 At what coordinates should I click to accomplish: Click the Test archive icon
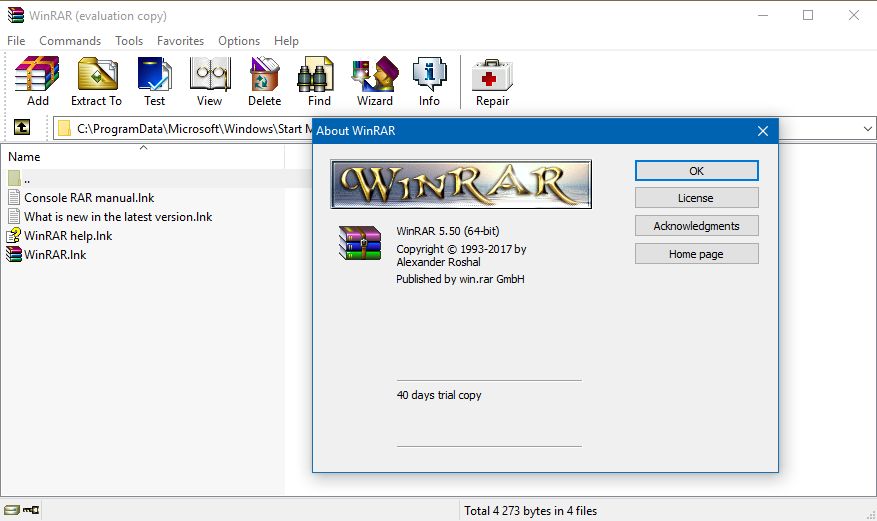[154, 74]
